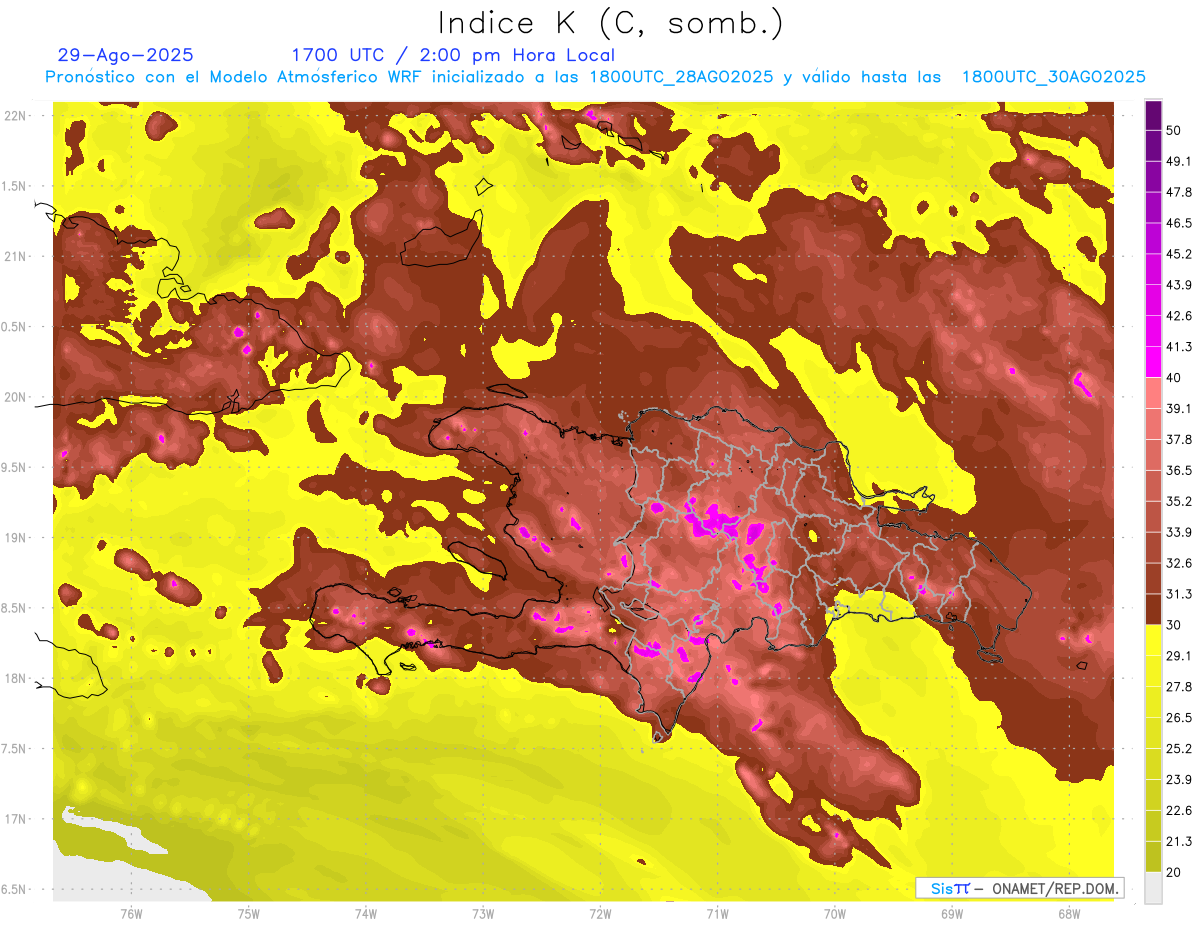Viewport: 1200px width, 927px height.
Task: Select legend value "22.6"
Action: coord(1178,810)
